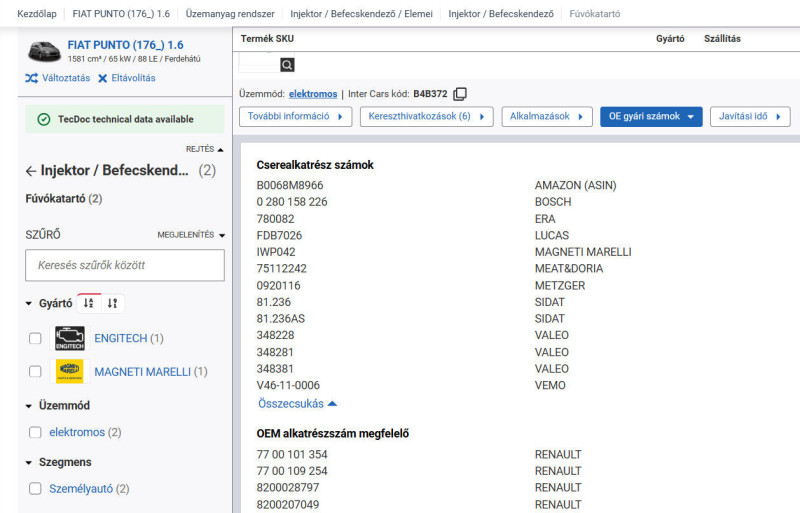Click the Magneti Marelli brand logo
Viewport: 800px width, 513px height.
[70, 371]
